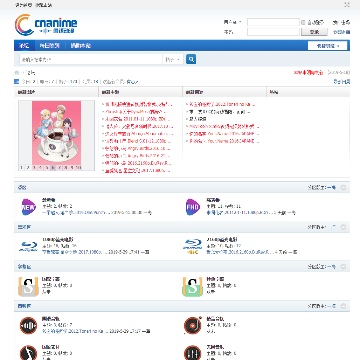Screen dimensions: 360x360
Task: Collapse the Blu-ray category section toggle
Action: pos(343,227)
